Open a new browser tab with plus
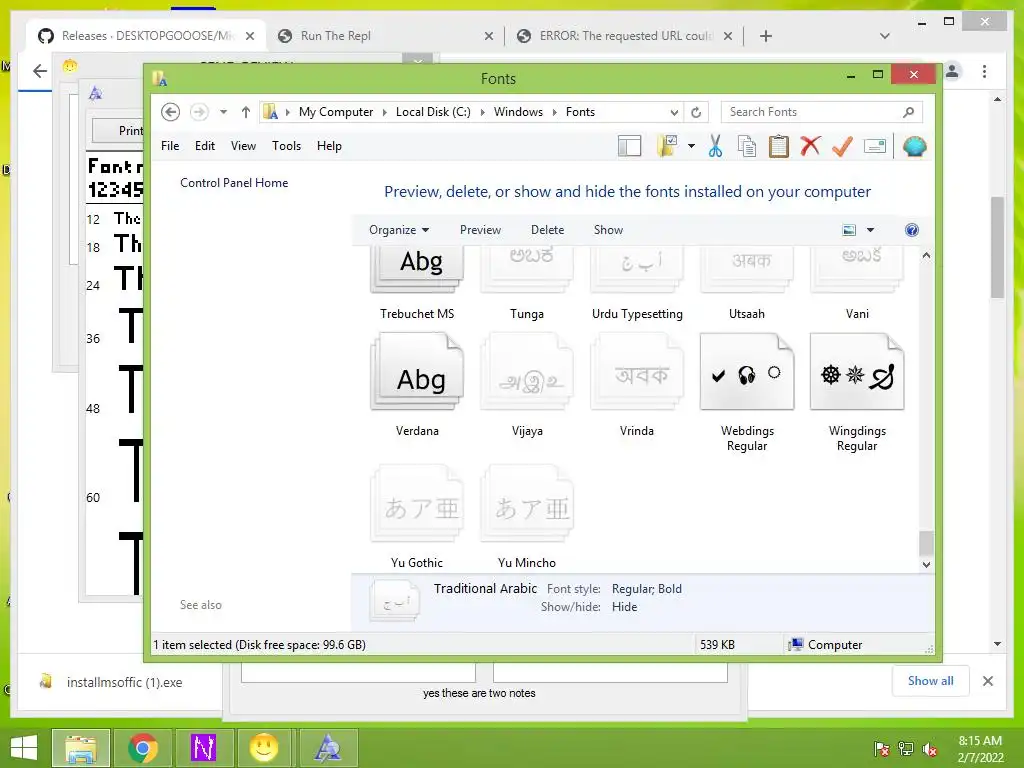The width and height of the screenshot is (1024, 768). [766, 36]
